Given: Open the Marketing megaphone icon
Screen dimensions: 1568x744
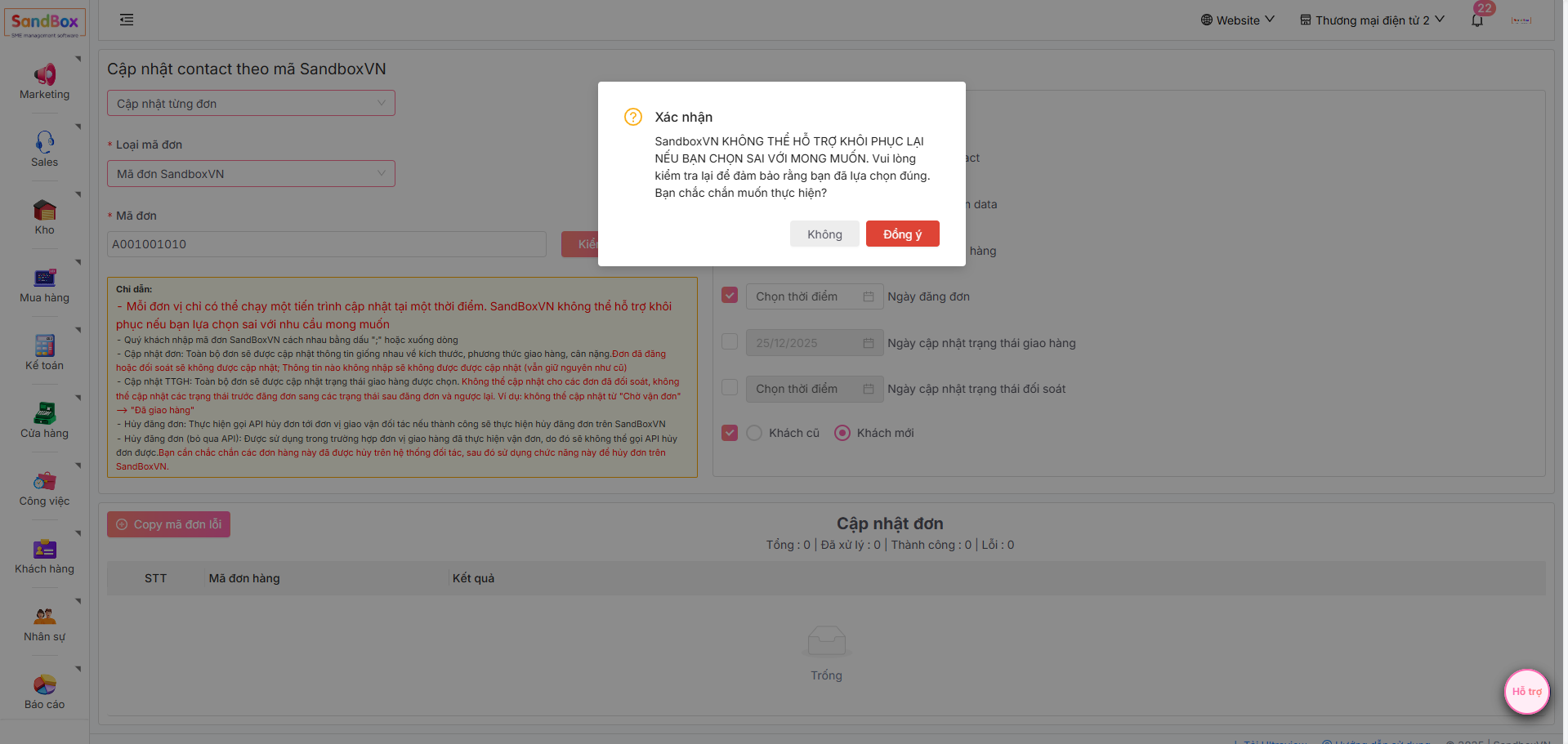Looking at the screenshot, I should pos(44,75).
